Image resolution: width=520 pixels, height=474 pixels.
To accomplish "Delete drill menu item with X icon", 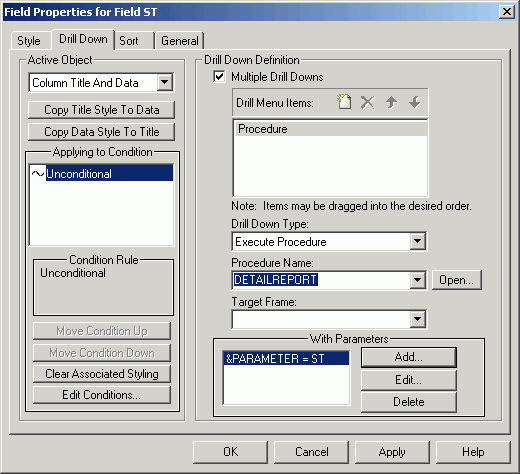I will 367,102.
